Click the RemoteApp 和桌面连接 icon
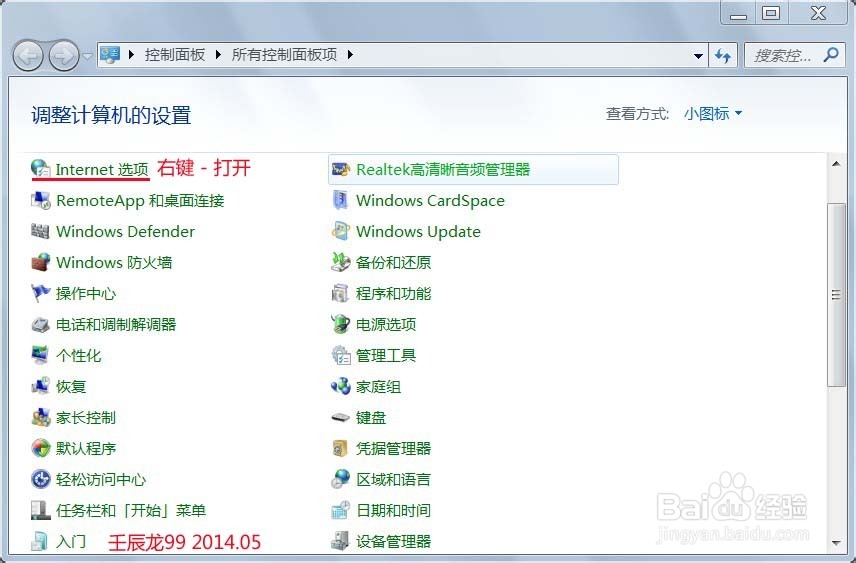The image size is (856, 563). [x=40, y=200]
